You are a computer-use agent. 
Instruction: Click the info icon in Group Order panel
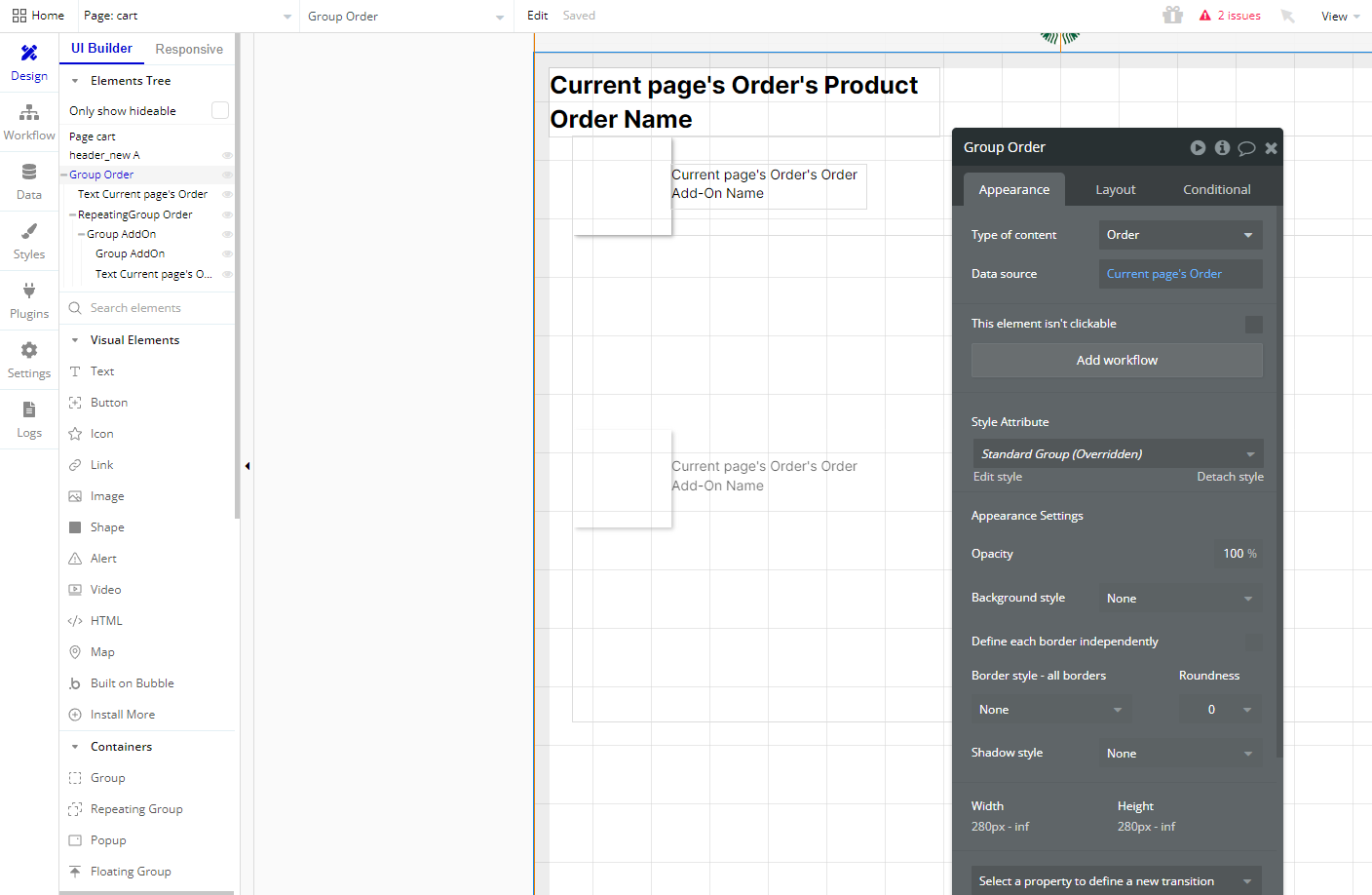(1222, 148)
